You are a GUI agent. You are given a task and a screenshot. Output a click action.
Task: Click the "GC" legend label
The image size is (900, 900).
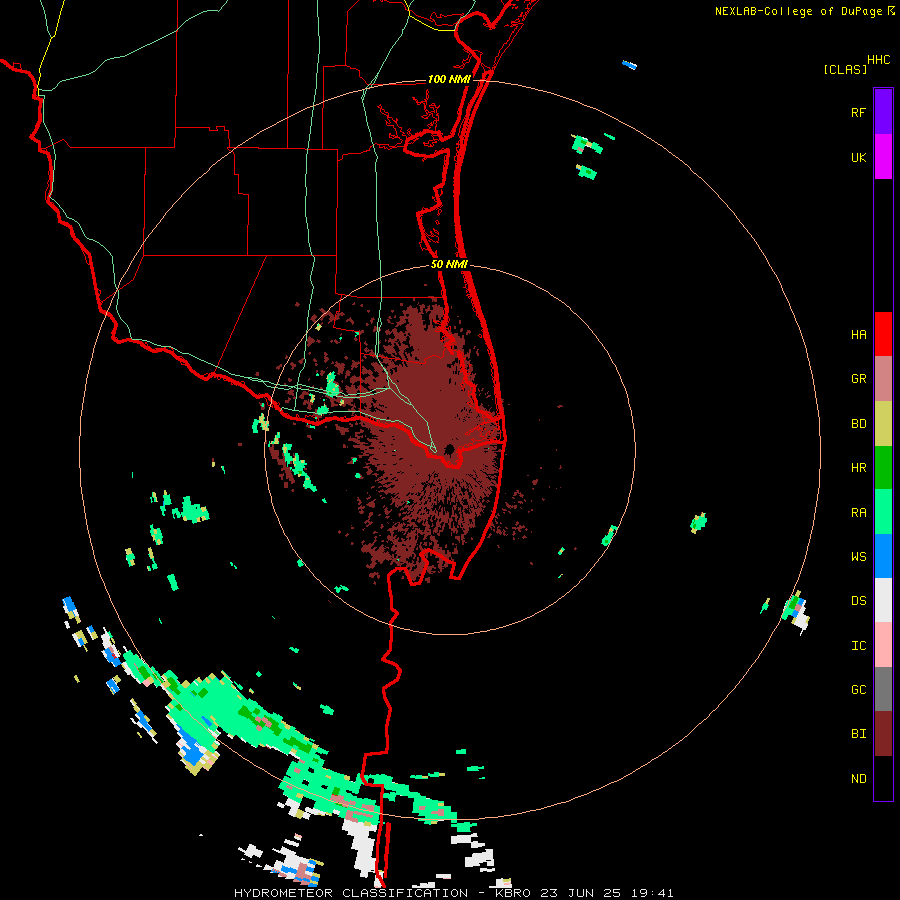click(x=858, y=690)
